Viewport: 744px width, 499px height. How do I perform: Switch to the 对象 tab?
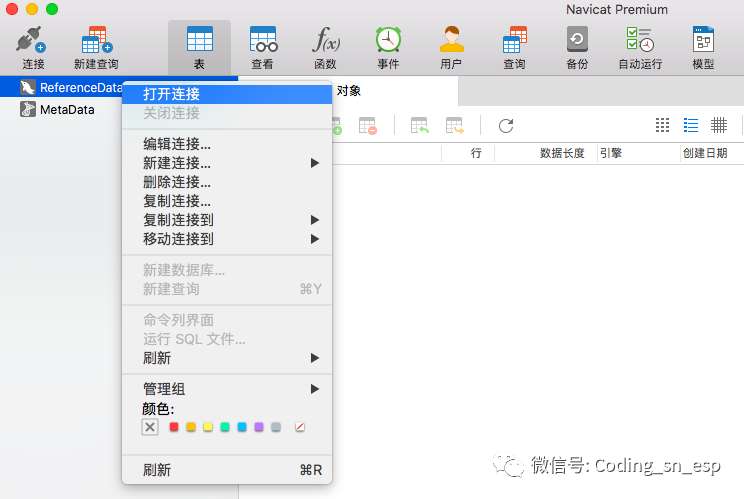pos(349,91)
